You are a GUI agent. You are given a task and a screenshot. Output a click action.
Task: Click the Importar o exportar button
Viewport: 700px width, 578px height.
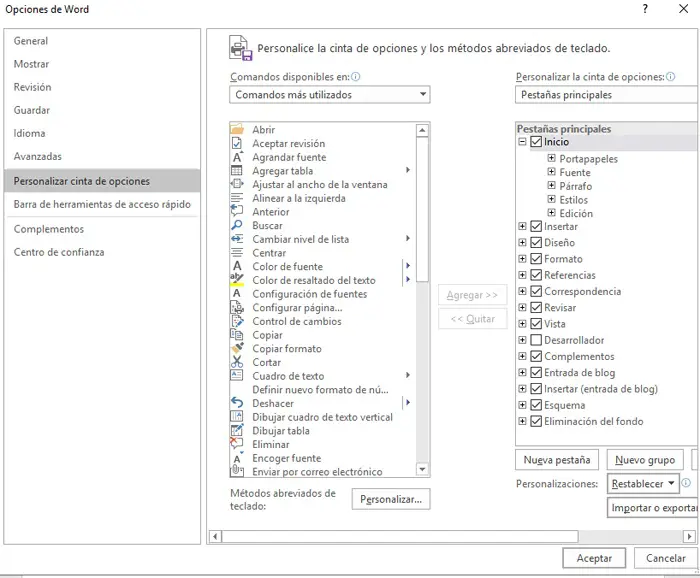point(653,508)
